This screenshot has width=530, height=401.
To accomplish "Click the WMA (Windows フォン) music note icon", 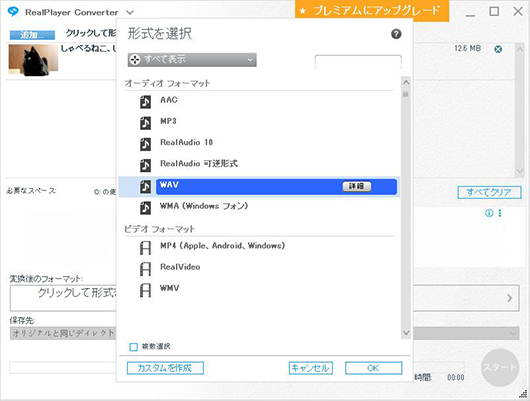I will (x=145, y=208).
